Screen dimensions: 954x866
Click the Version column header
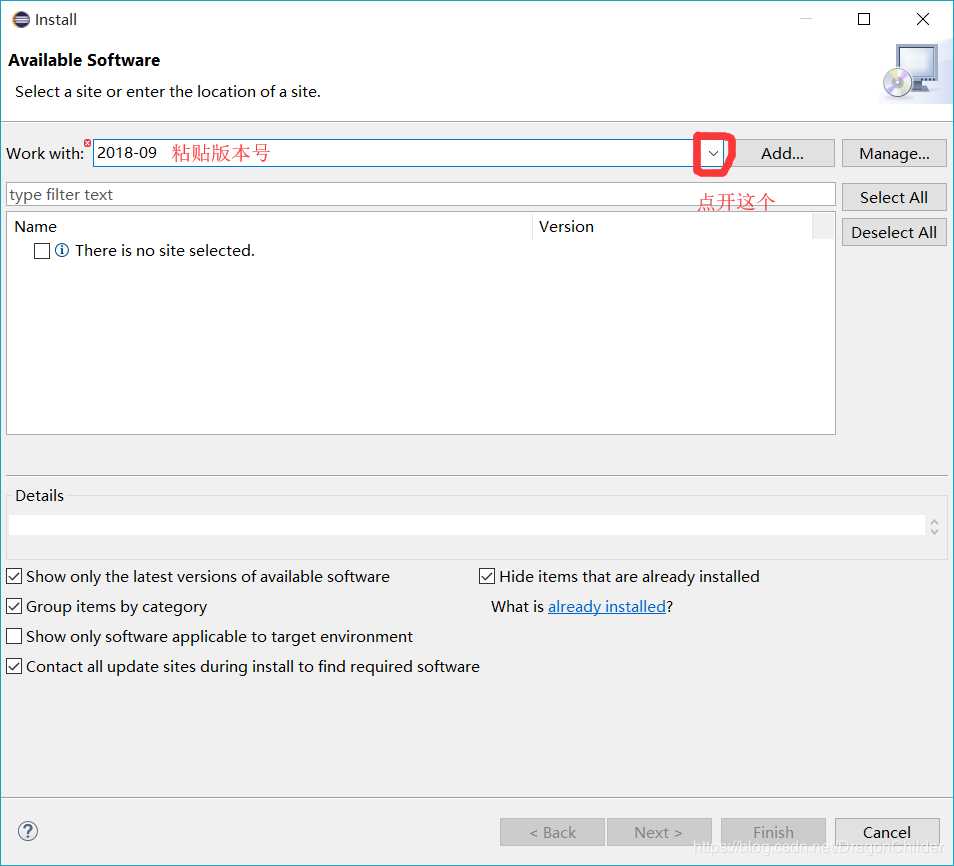click(672, 226)
